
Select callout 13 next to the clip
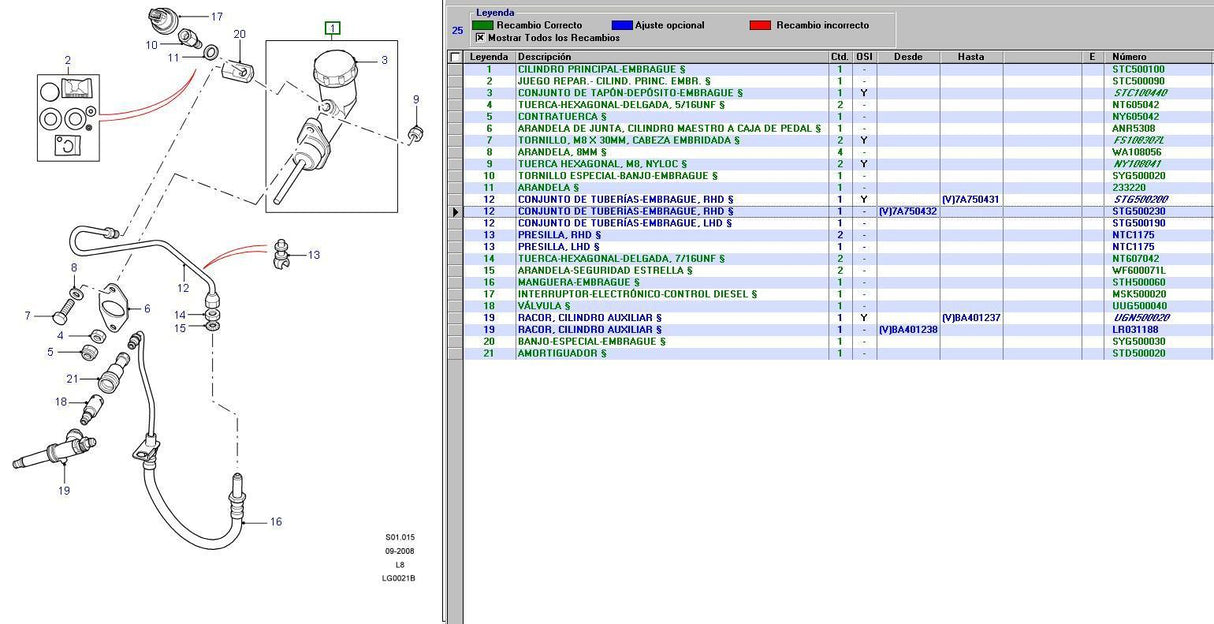point(313,255)
